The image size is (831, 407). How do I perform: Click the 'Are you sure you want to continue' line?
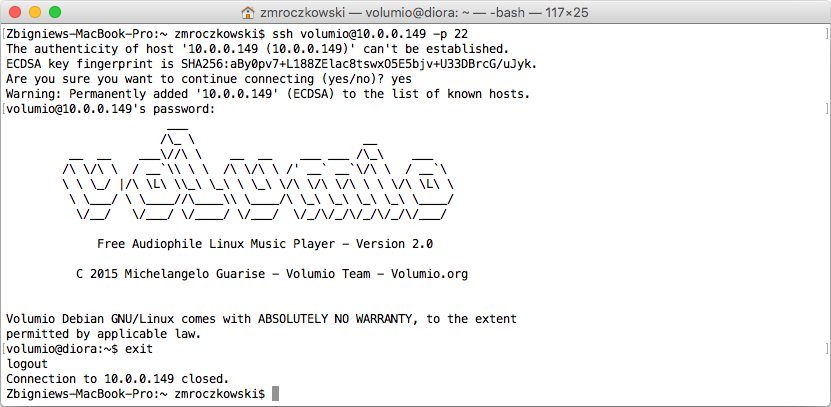[209, 79]
